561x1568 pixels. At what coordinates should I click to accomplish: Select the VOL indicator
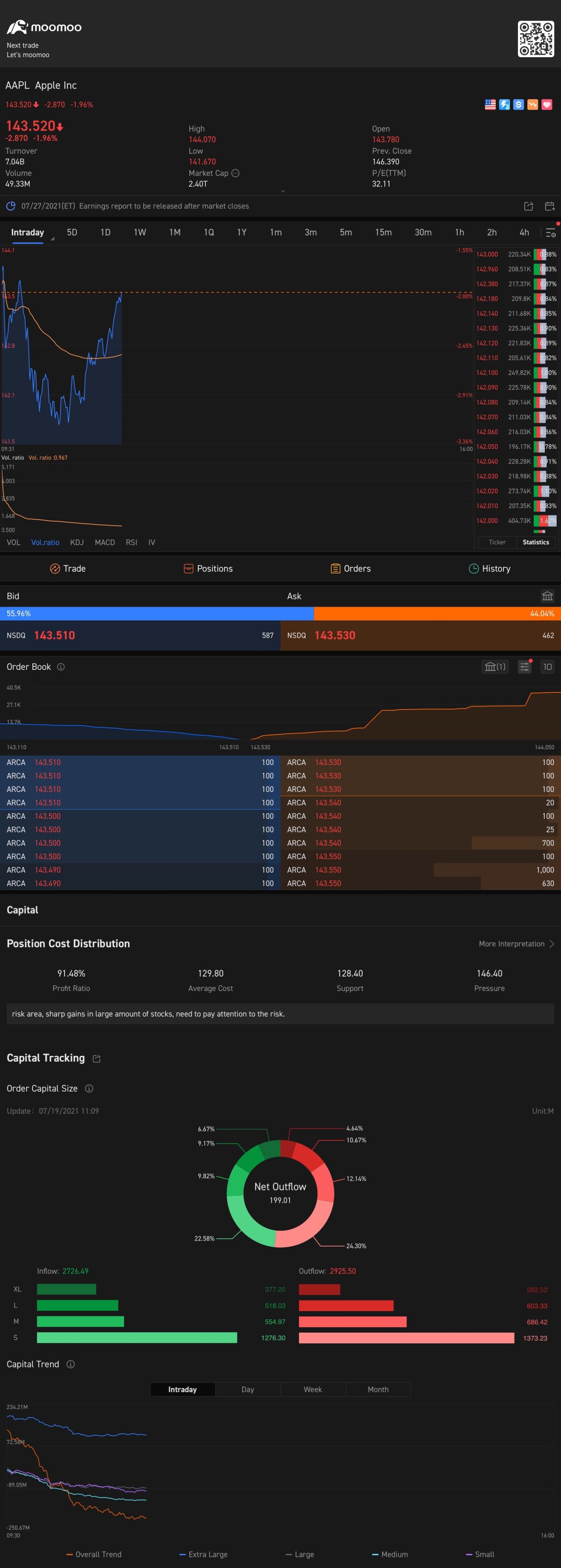tap(13, 542)
